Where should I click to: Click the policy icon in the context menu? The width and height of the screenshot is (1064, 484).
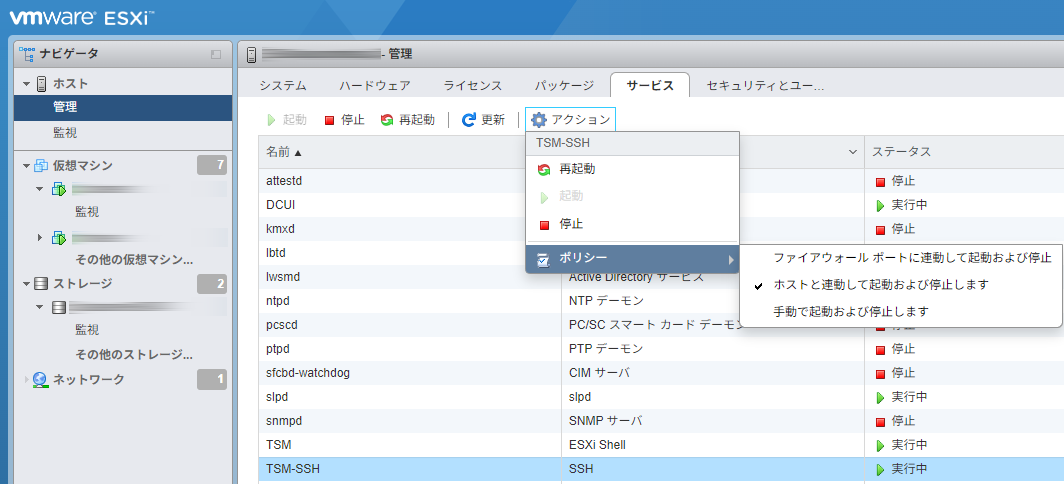(544, 259)
